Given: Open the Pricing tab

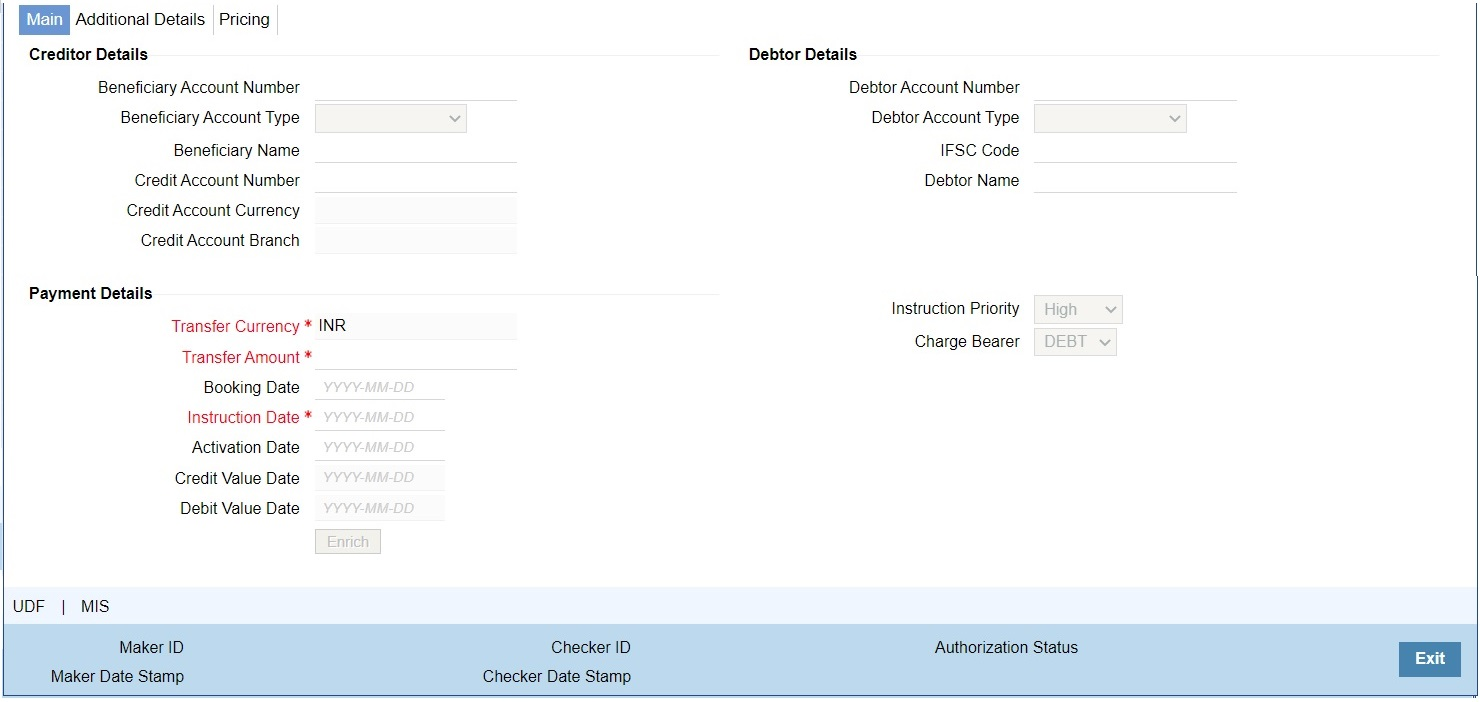Looking at the screenshot, I should coord(244,19).
